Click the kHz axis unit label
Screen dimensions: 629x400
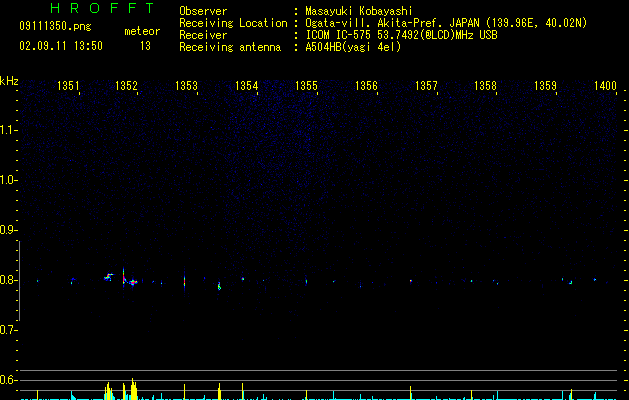pos(9,81)
